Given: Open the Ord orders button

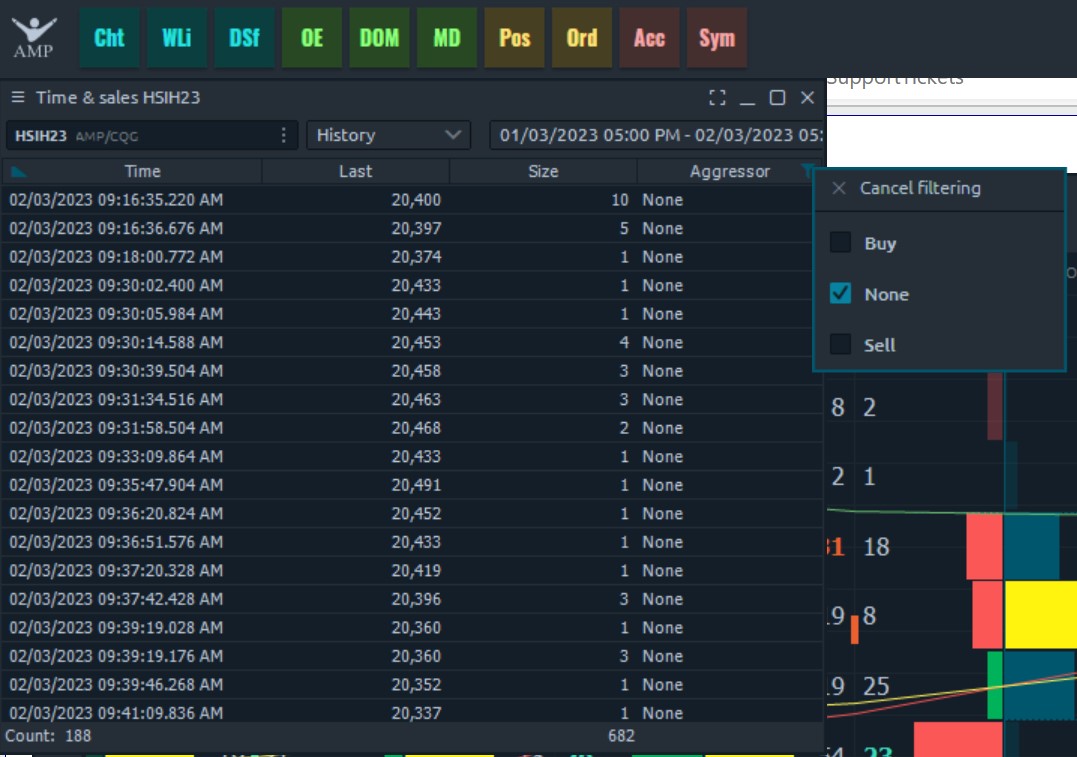Looking at the screenshot, I should (582, 38).
